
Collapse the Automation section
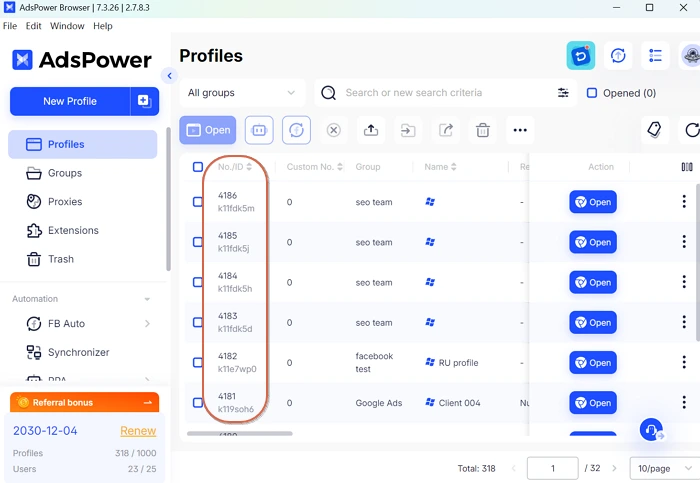coord(147,299)
